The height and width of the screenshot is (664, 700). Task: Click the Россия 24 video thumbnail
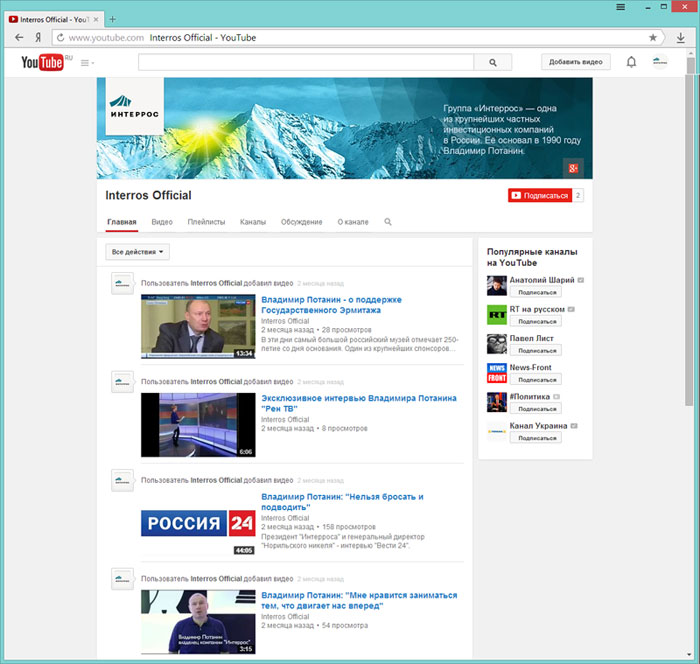(198, 523)
